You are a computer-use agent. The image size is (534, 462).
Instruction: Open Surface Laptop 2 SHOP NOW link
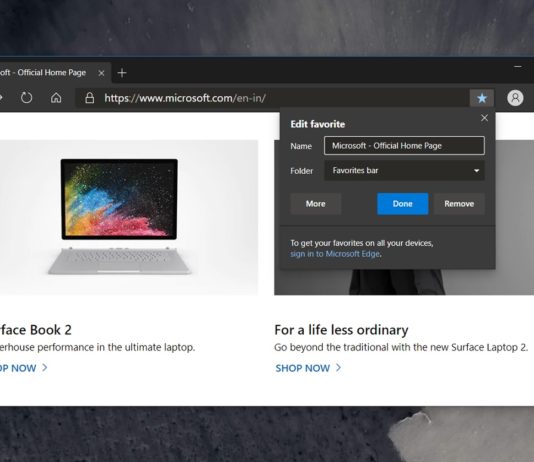(x=308, y=368)
